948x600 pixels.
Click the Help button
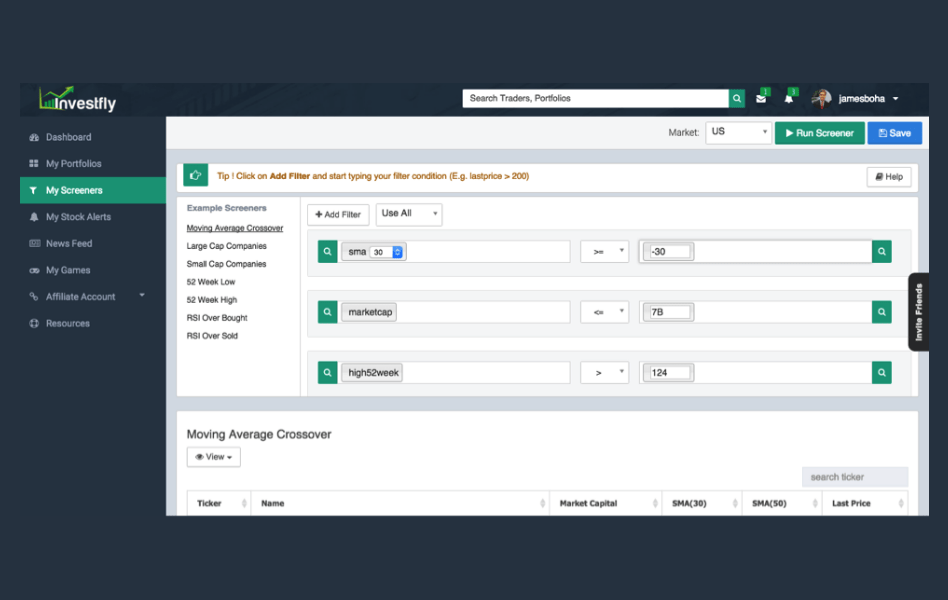point(889,177)
